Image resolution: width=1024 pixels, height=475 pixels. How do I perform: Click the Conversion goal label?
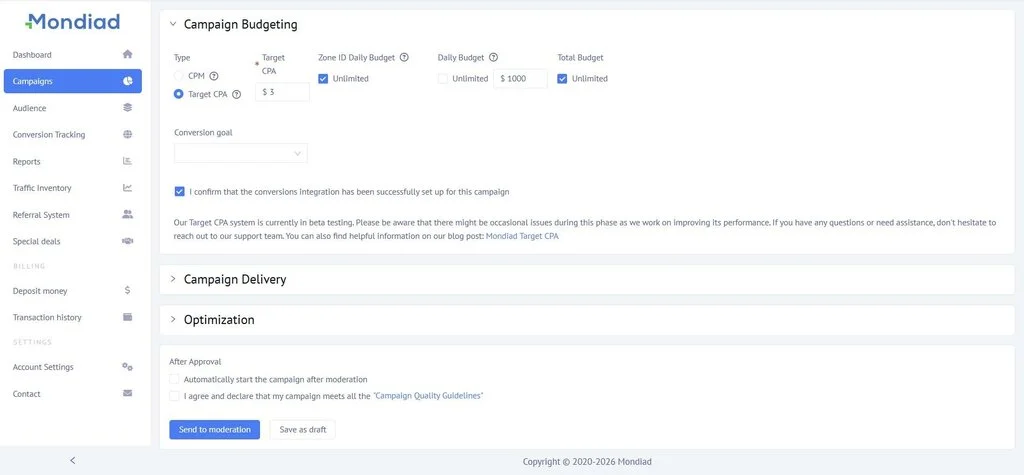[x=203, y=132]
